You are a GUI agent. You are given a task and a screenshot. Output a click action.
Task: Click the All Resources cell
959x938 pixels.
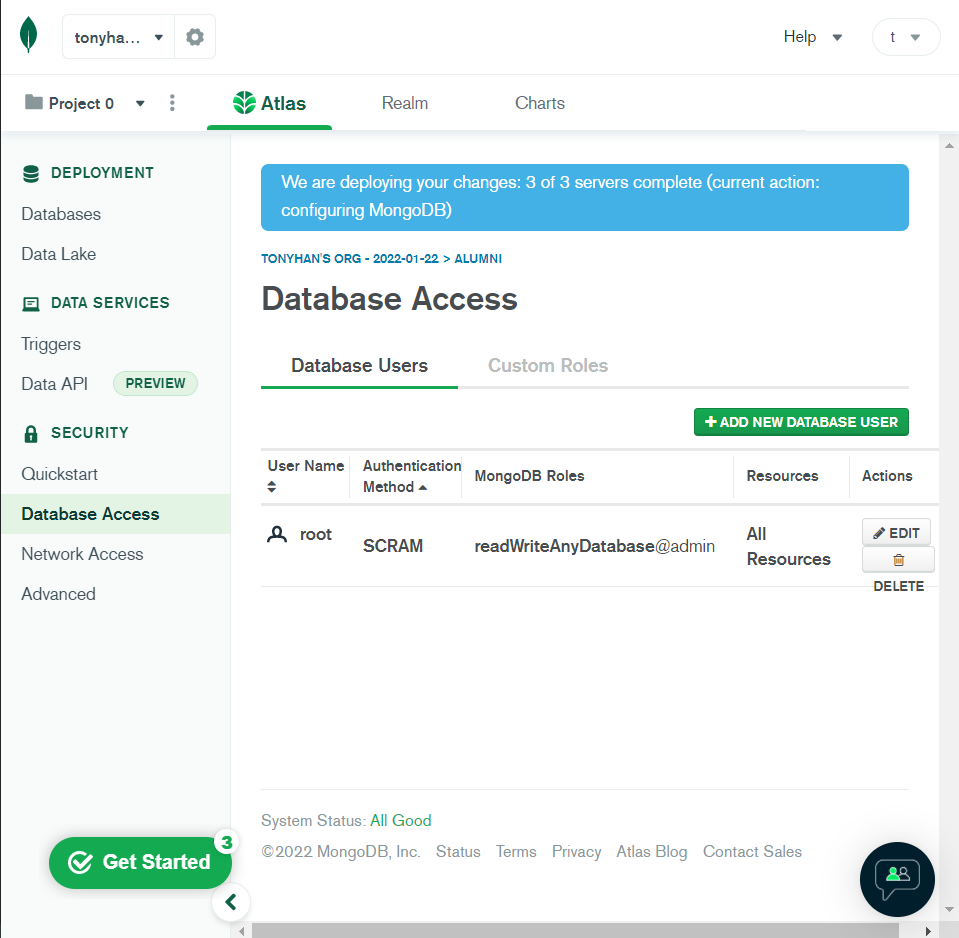click(788, 546)
